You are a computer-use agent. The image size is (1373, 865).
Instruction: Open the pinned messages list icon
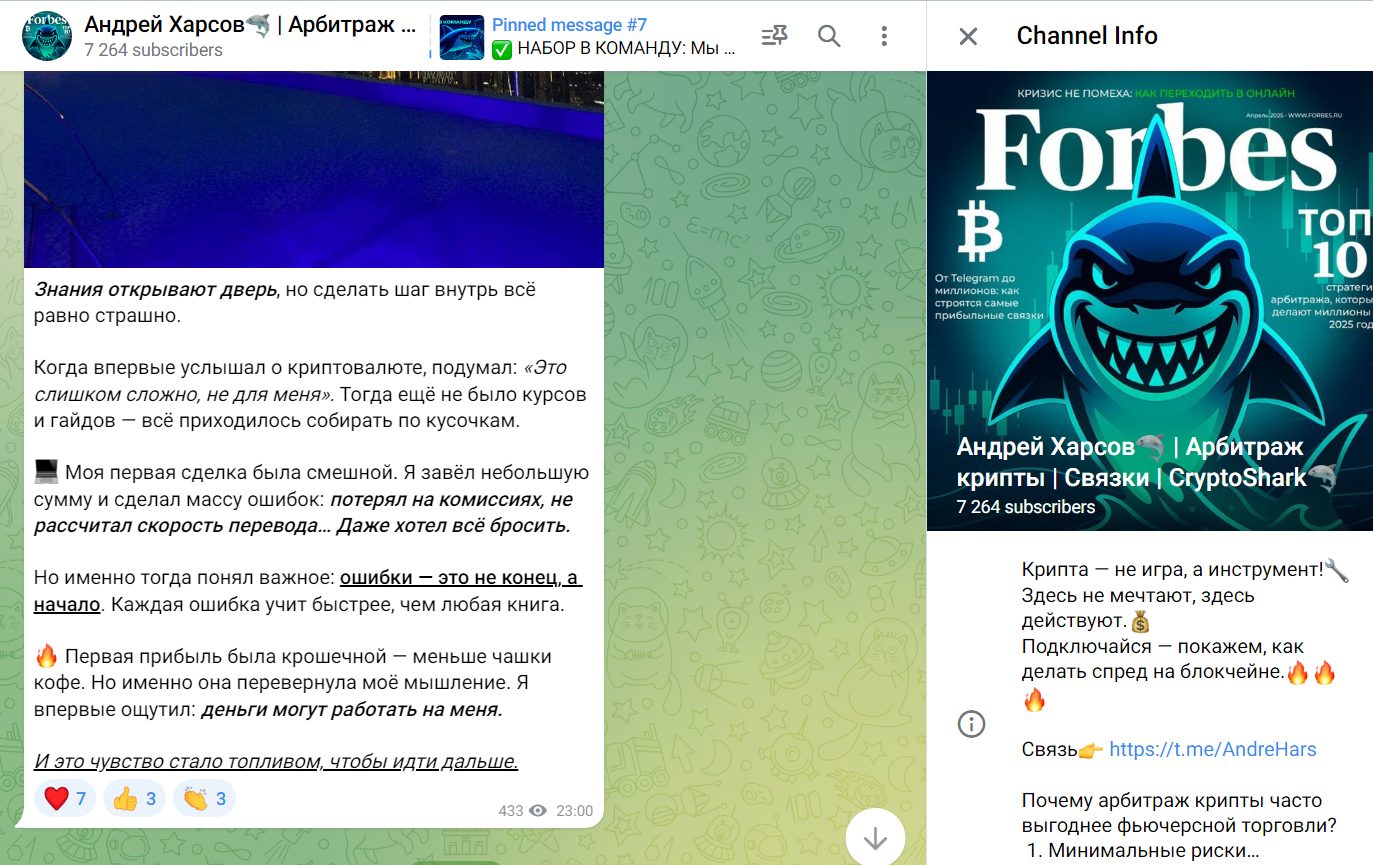[x=774, y=36]
